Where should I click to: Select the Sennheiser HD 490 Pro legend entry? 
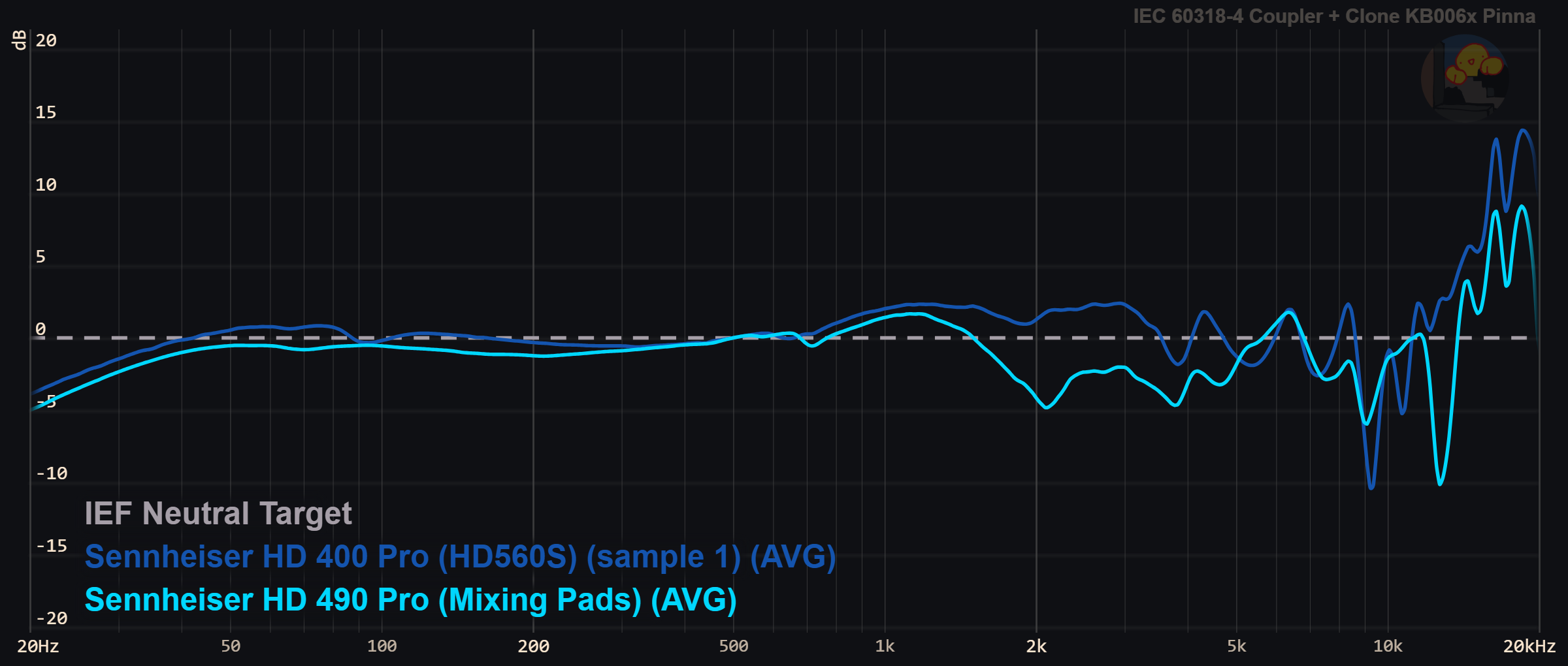[x=410, y=600]
